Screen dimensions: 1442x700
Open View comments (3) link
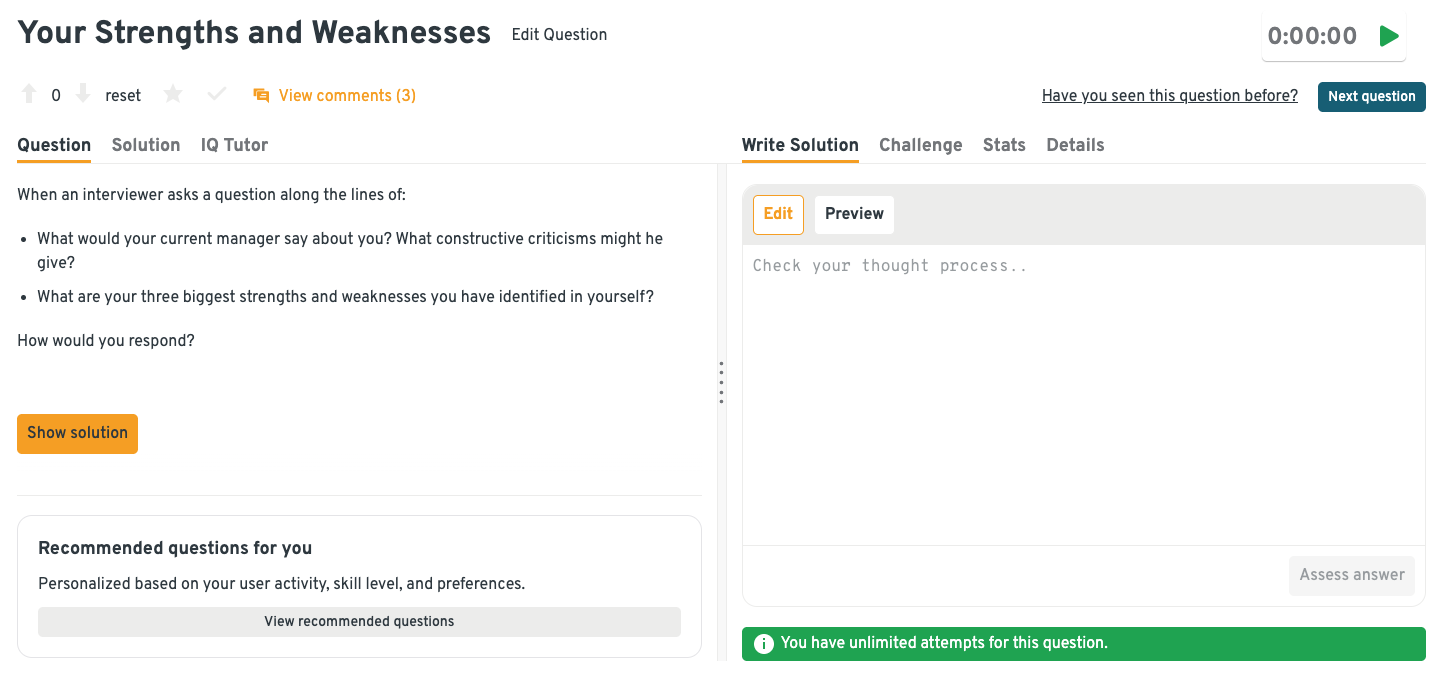click(x=347, y=96)
